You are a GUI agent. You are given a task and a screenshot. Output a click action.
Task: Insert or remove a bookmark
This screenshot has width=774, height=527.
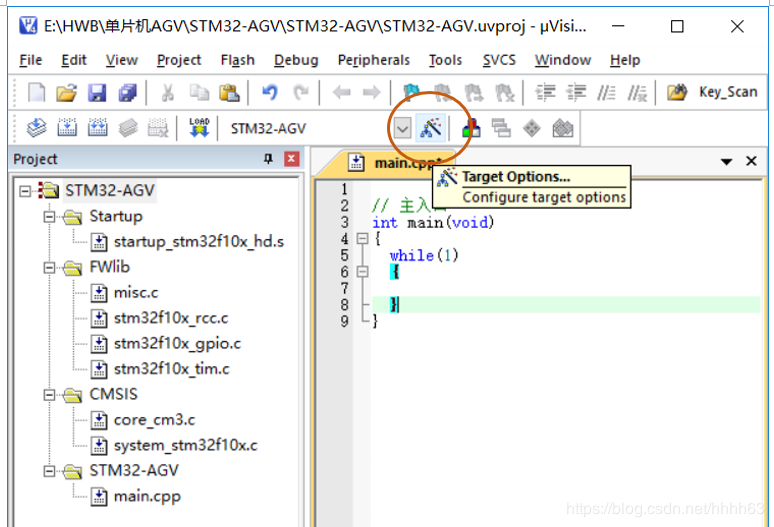point(411,92)
